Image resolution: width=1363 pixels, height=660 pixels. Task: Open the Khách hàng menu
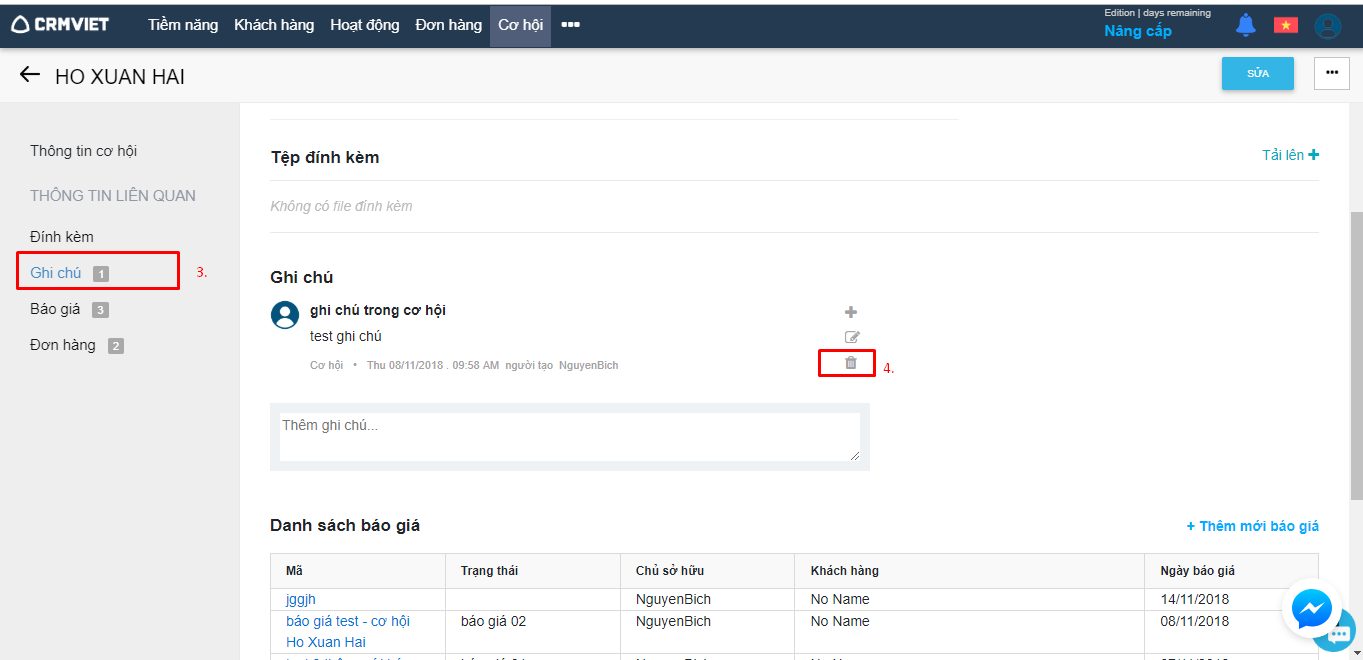click(x=274, y=25)
